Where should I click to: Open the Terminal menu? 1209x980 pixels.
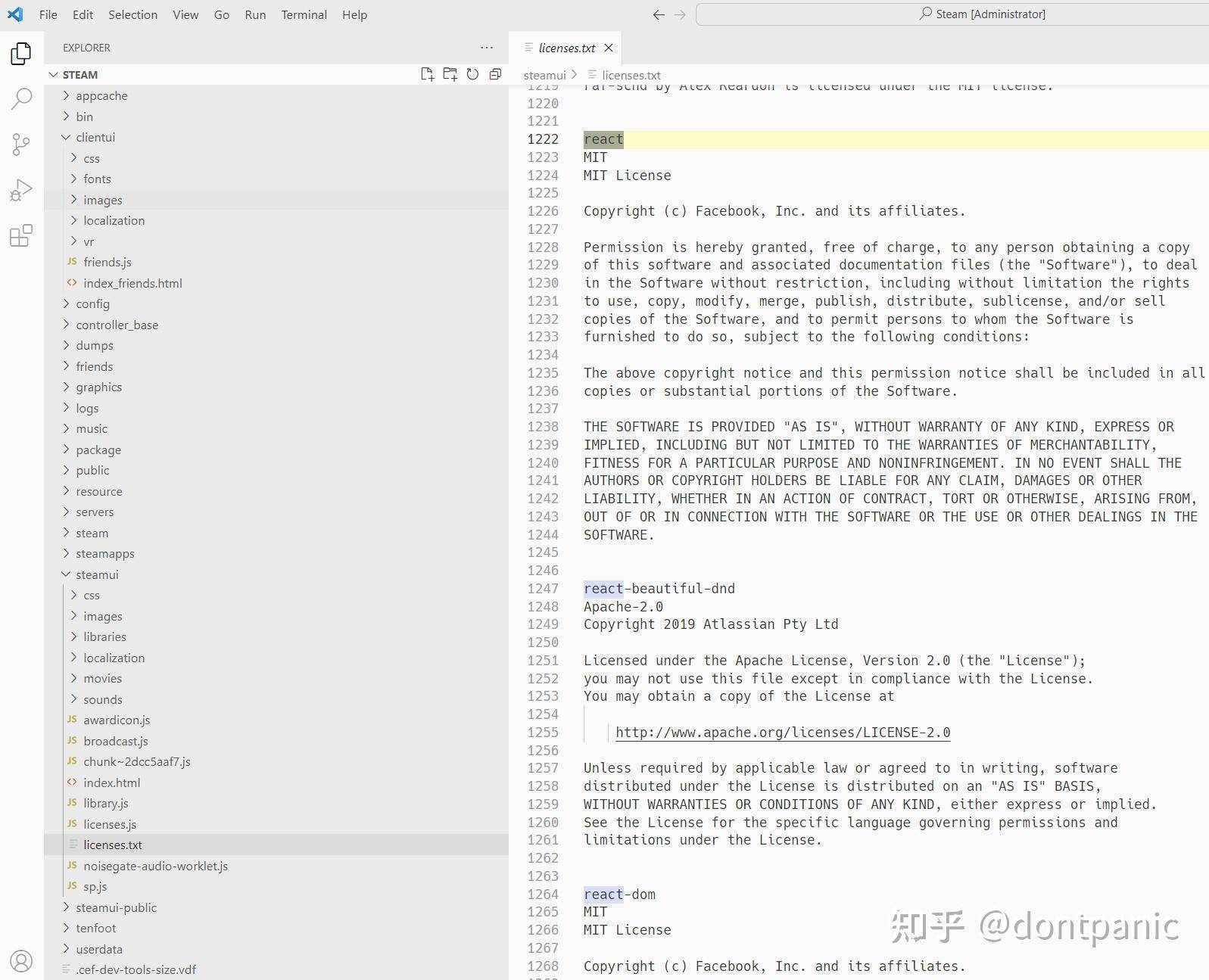tap(304, 14)
